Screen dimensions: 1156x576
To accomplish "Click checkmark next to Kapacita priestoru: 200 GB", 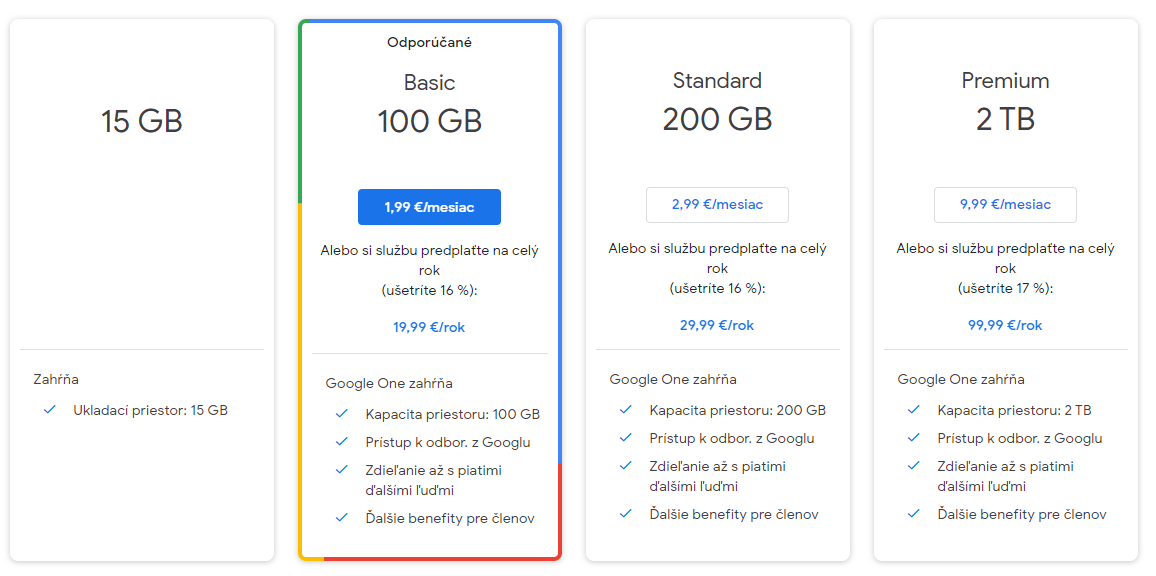I will (626, 410).
